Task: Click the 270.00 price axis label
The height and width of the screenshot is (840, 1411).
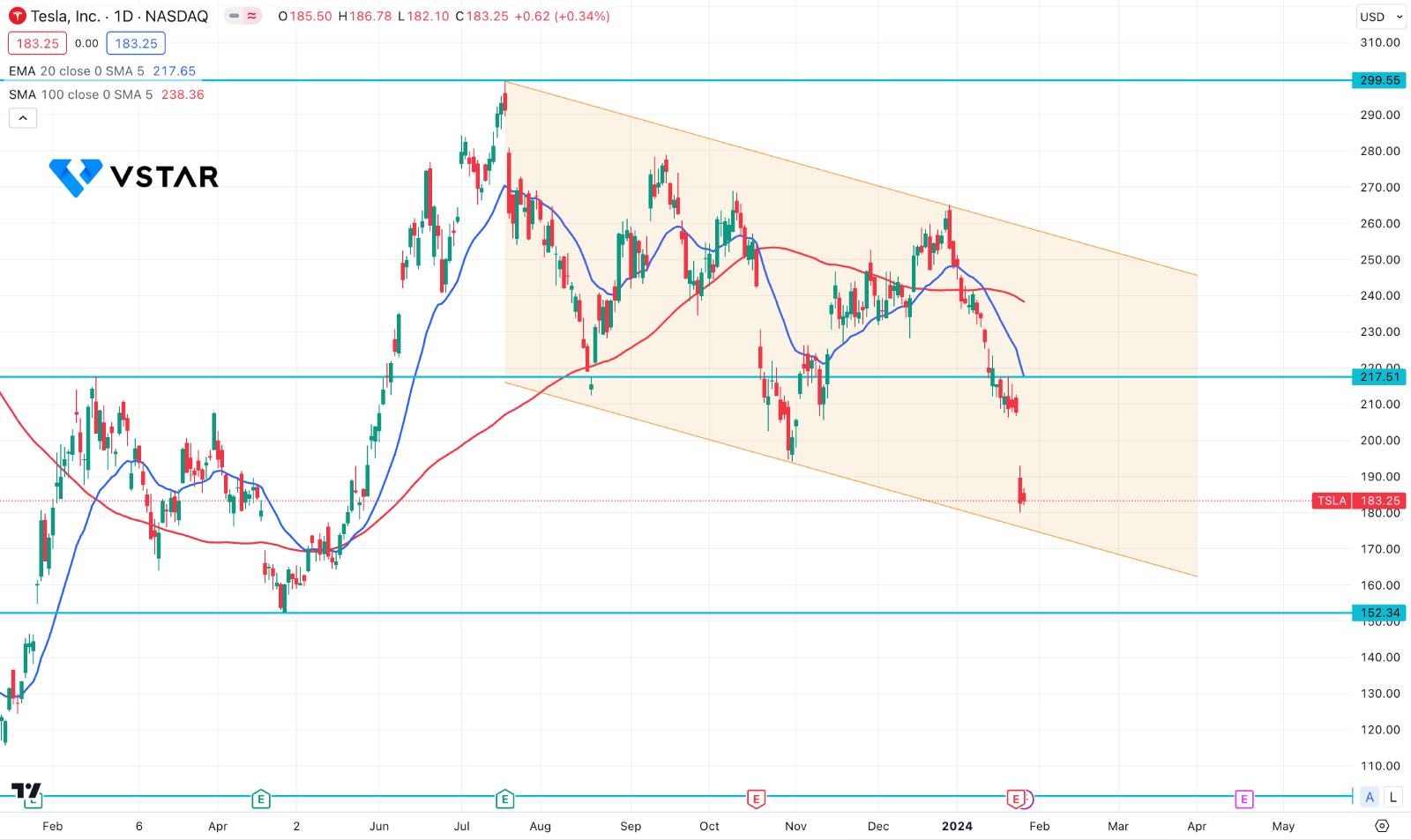Action: click(x=1379, y=187)
